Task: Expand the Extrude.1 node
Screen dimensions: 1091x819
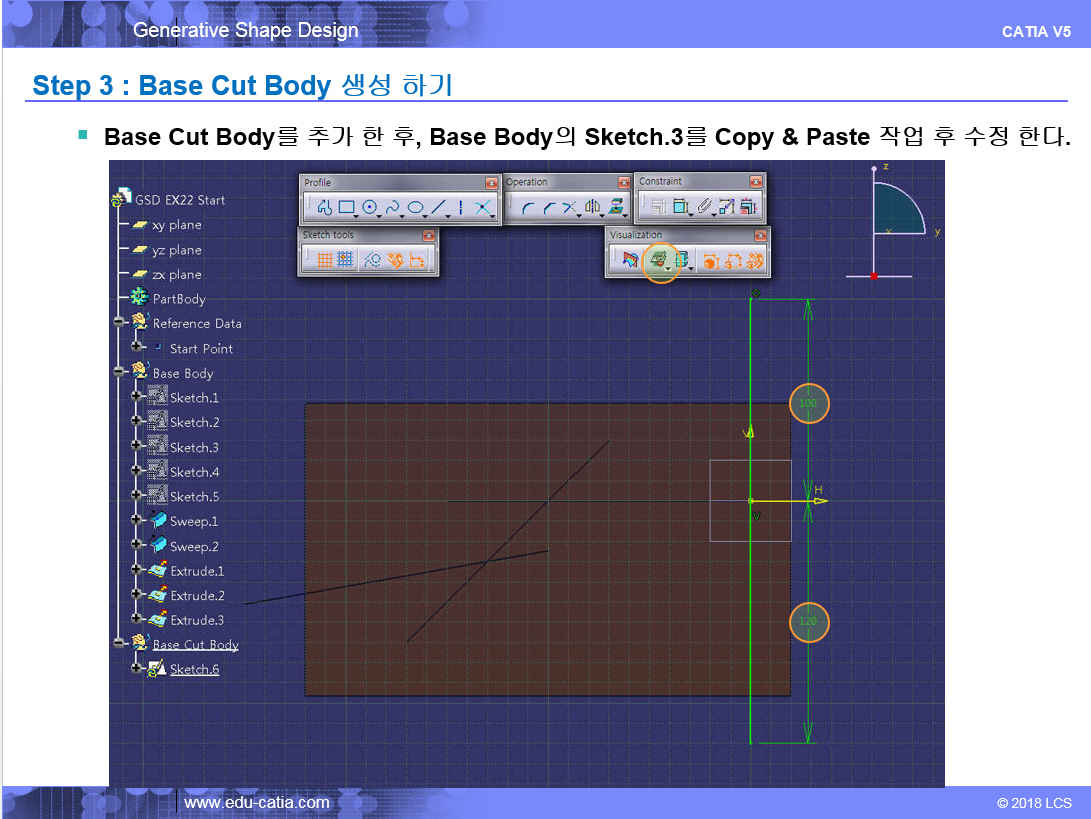Action: point(136,570)
